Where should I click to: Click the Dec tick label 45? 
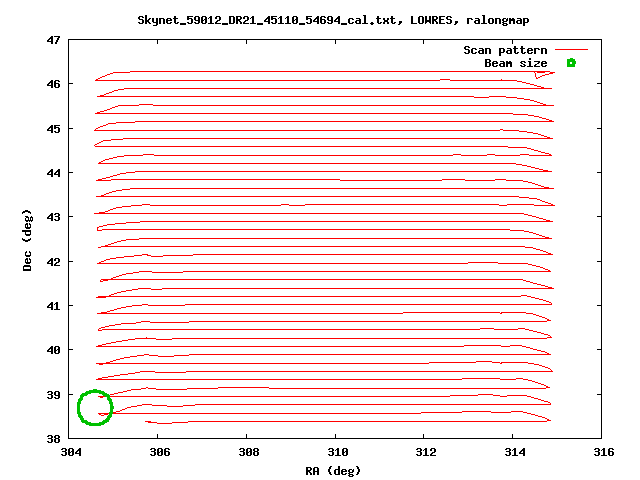coord(53,129)
